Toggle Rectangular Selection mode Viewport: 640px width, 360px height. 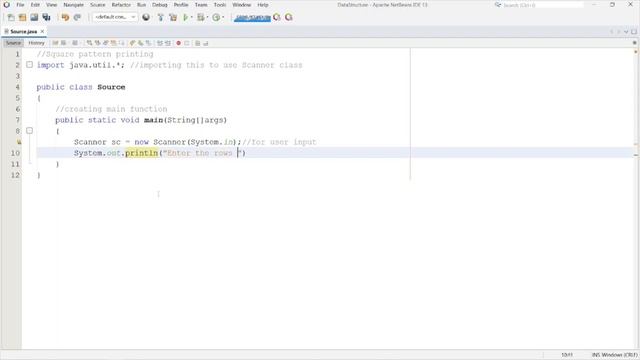122,43
